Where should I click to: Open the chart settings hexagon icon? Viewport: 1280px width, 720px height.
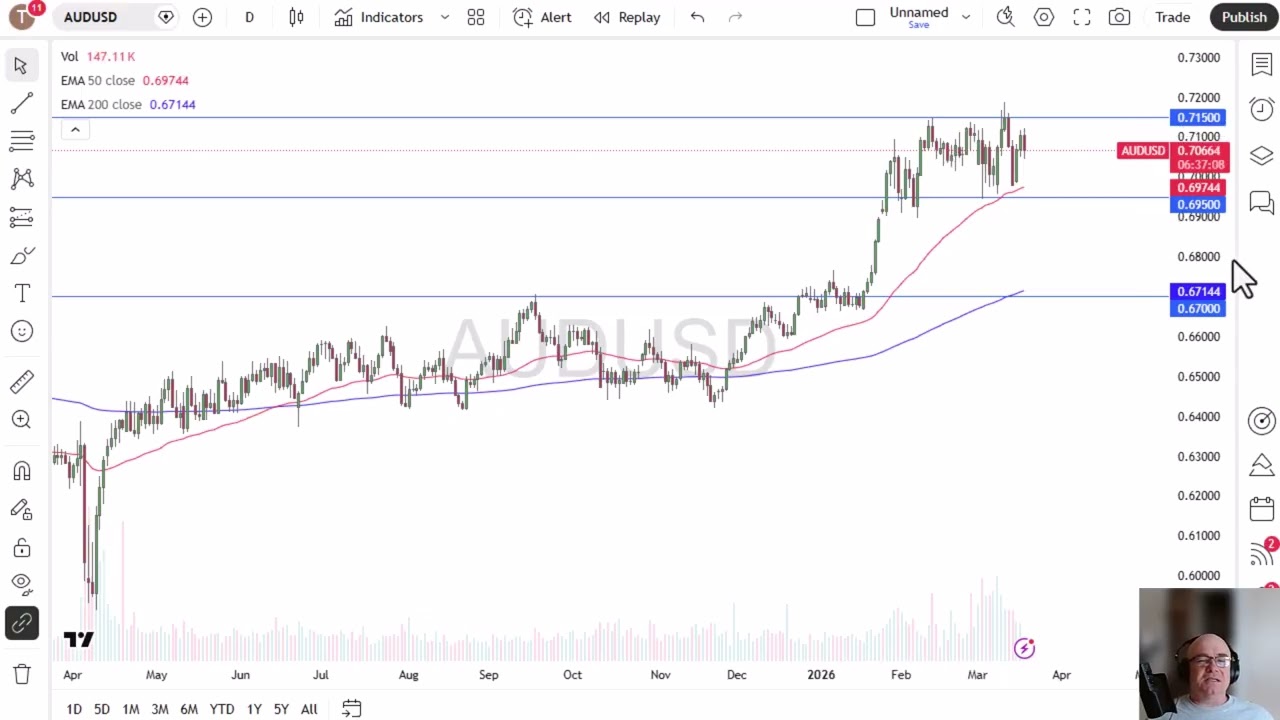click(x=1044, y=17)
